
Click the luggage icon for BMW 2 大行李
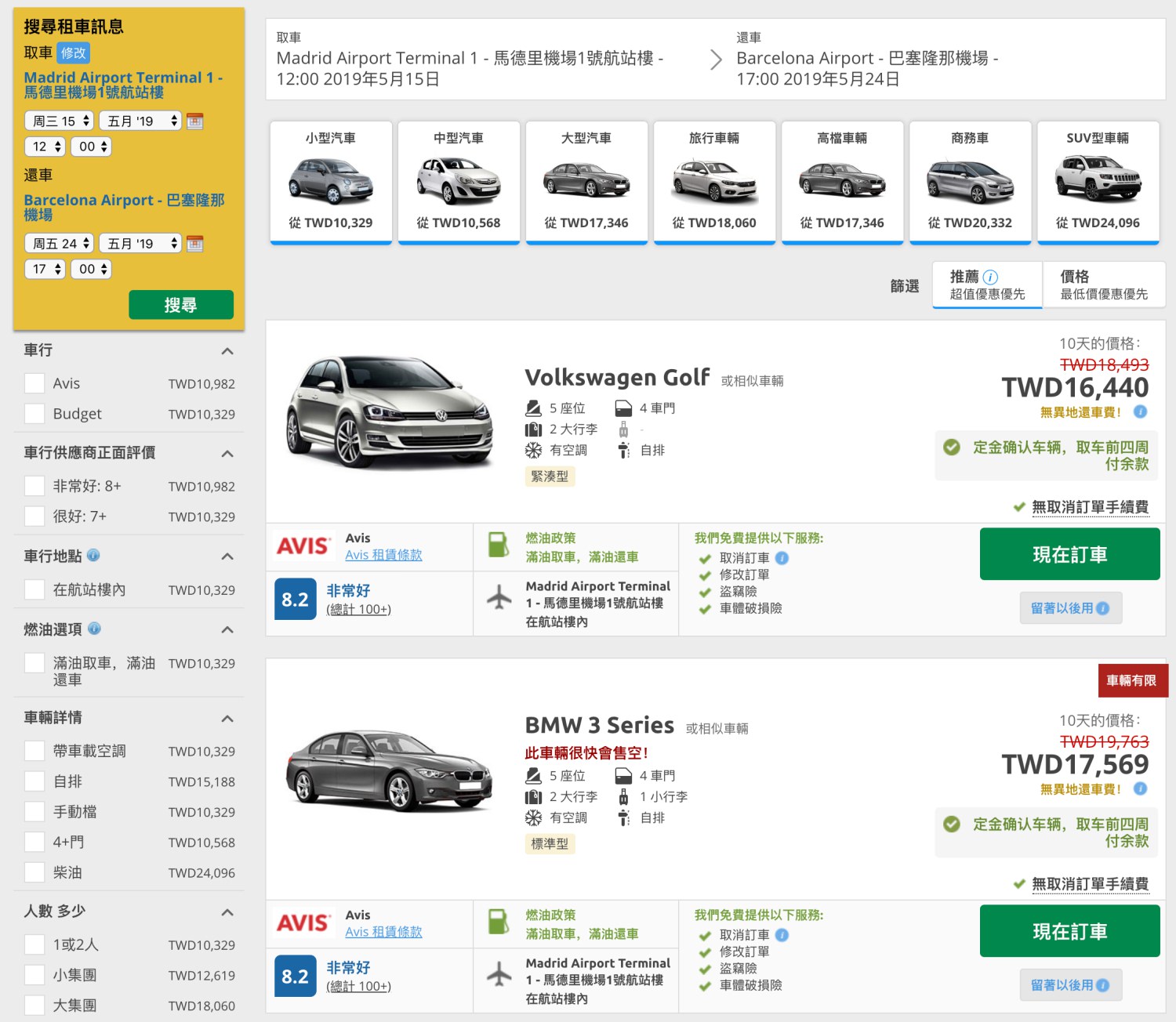click(533, 797)
